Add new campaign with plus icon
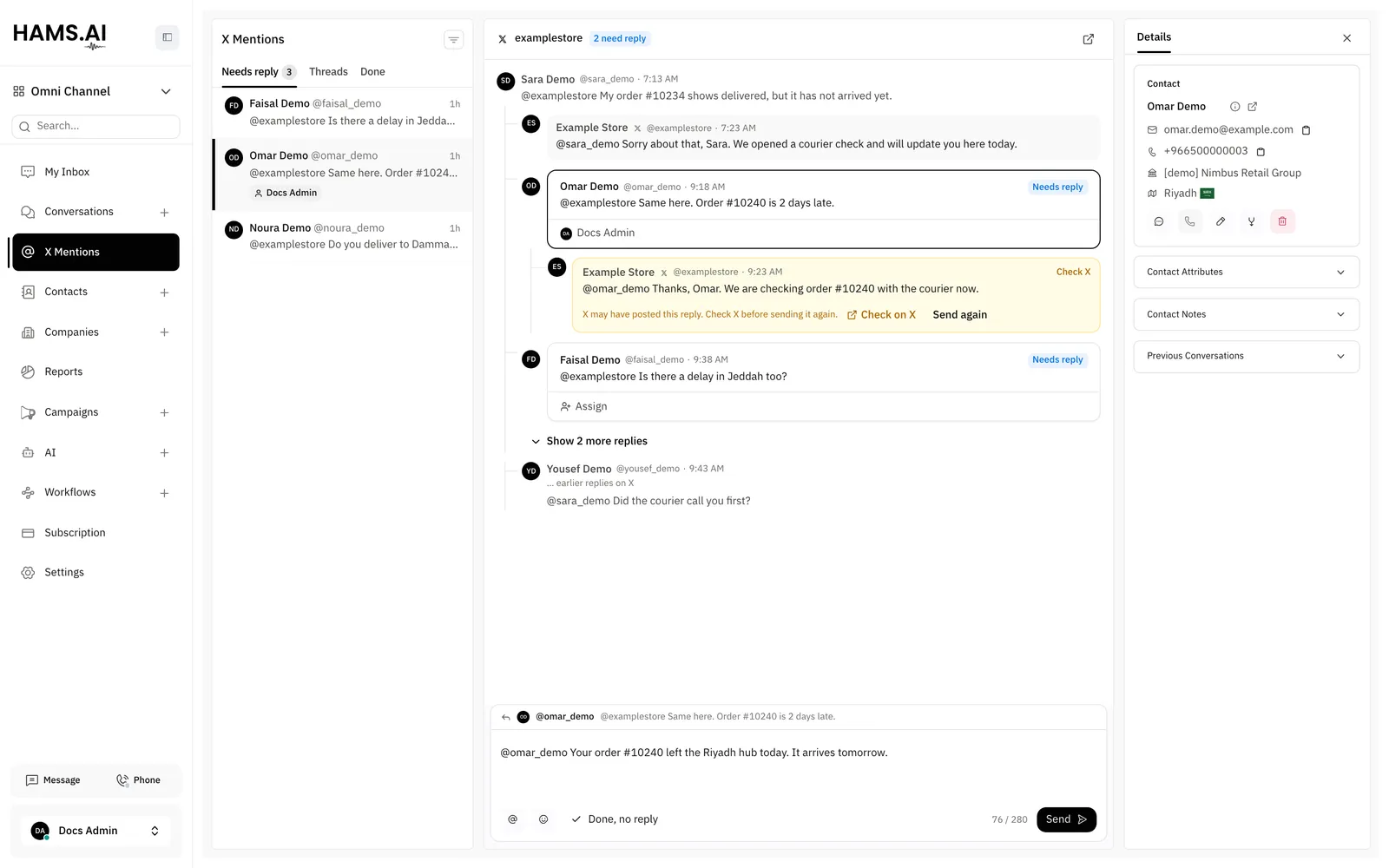The image size is (1389, 868). pyautogui.click(x=164, y=413)
